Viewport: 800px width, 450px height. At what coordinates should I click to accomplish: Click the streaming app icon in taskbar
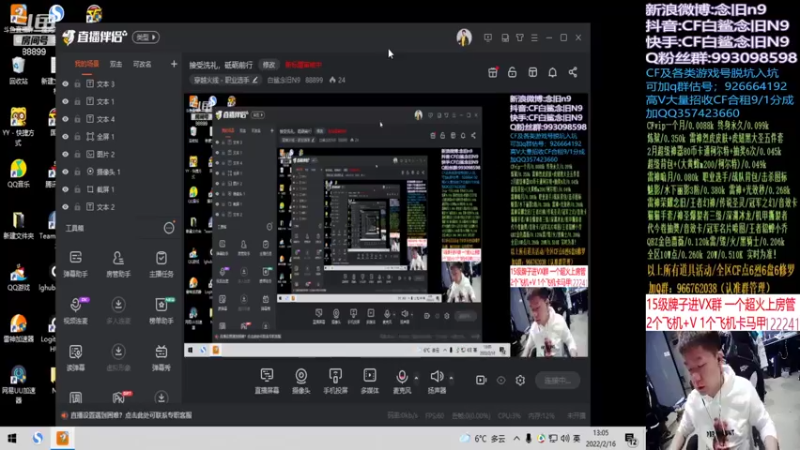(63, 438)
